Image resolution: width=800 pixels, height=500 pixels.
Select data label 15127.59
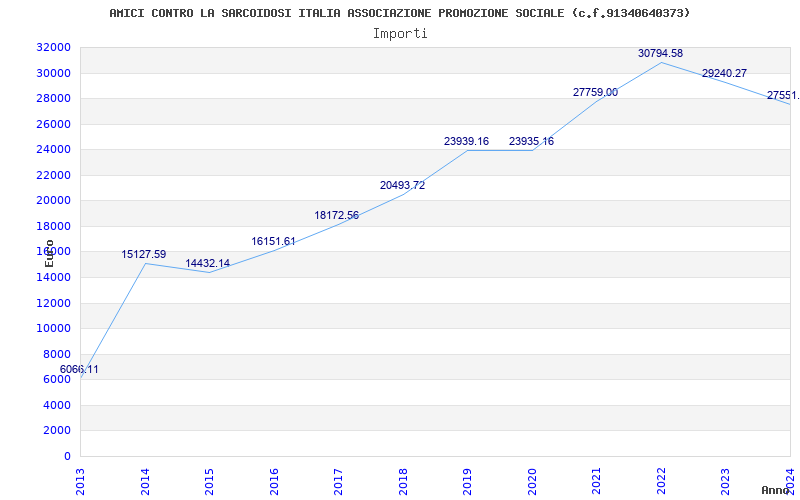point(143,254)
